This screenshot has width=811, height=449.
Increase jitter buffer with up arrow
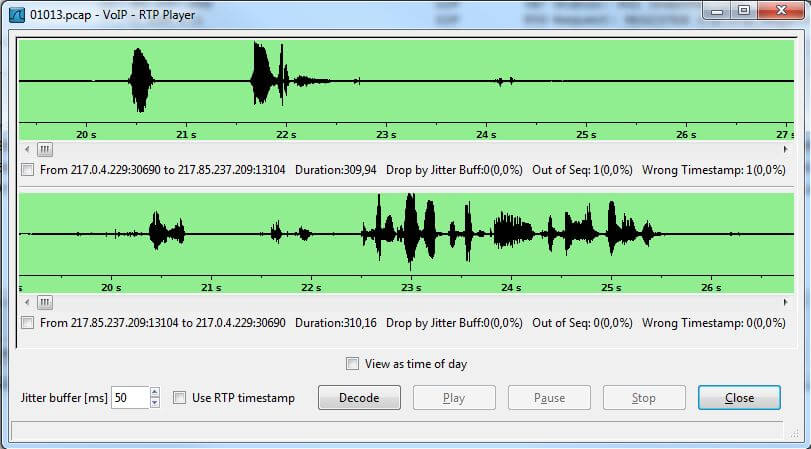154,392
